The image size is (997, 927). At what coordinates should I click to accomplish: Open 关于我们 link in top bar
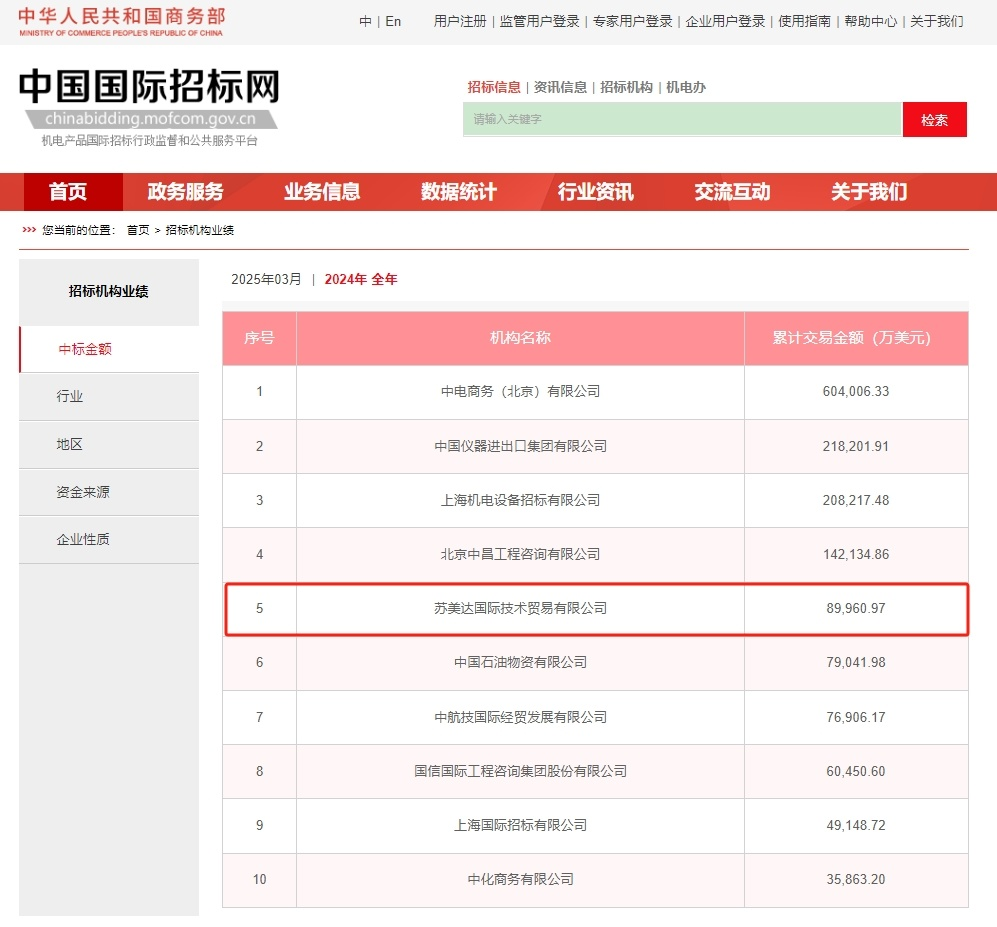click(x=937, y=21)
